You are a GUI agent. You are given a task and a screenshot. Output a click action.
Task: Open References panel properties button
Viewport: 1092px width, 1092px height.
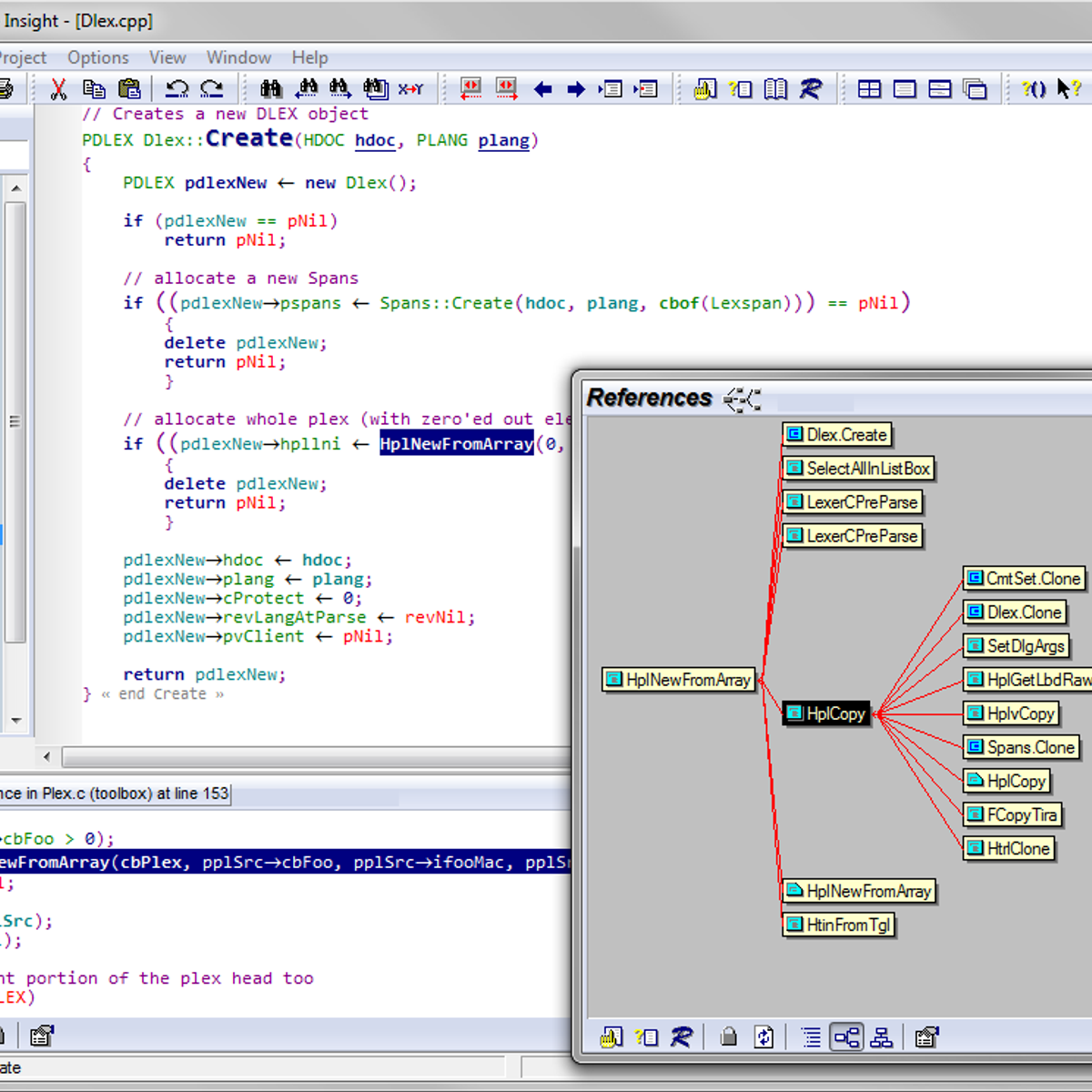coord(926,1036)
